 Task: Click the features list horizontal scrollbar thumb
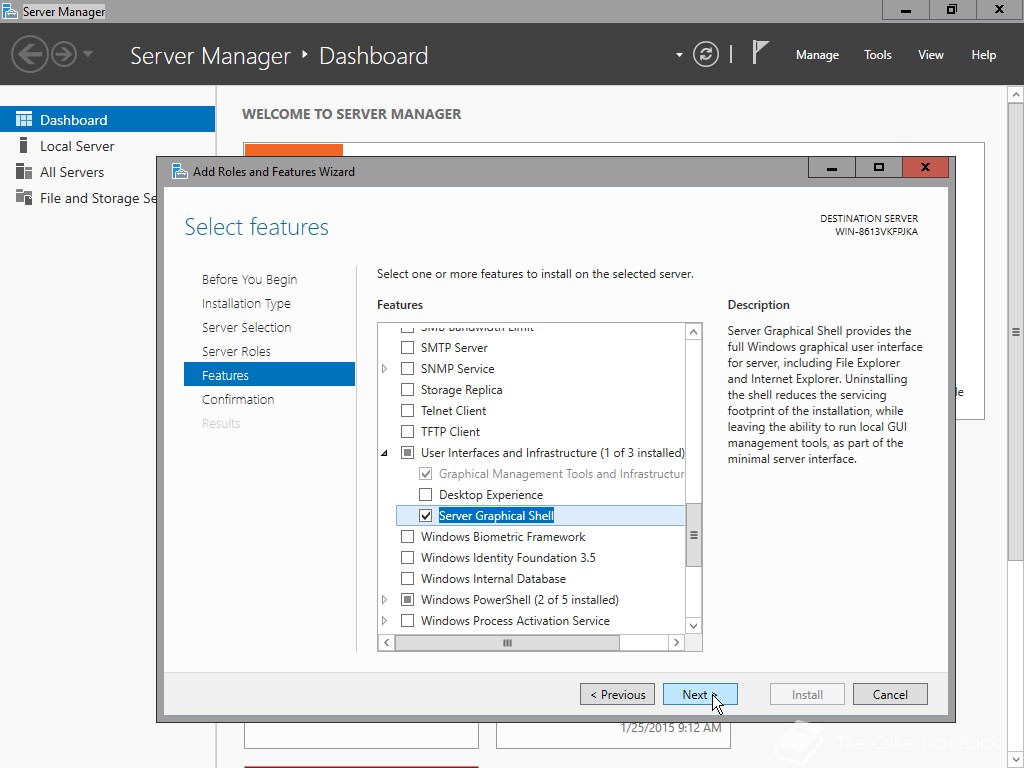tap(507, 643)
